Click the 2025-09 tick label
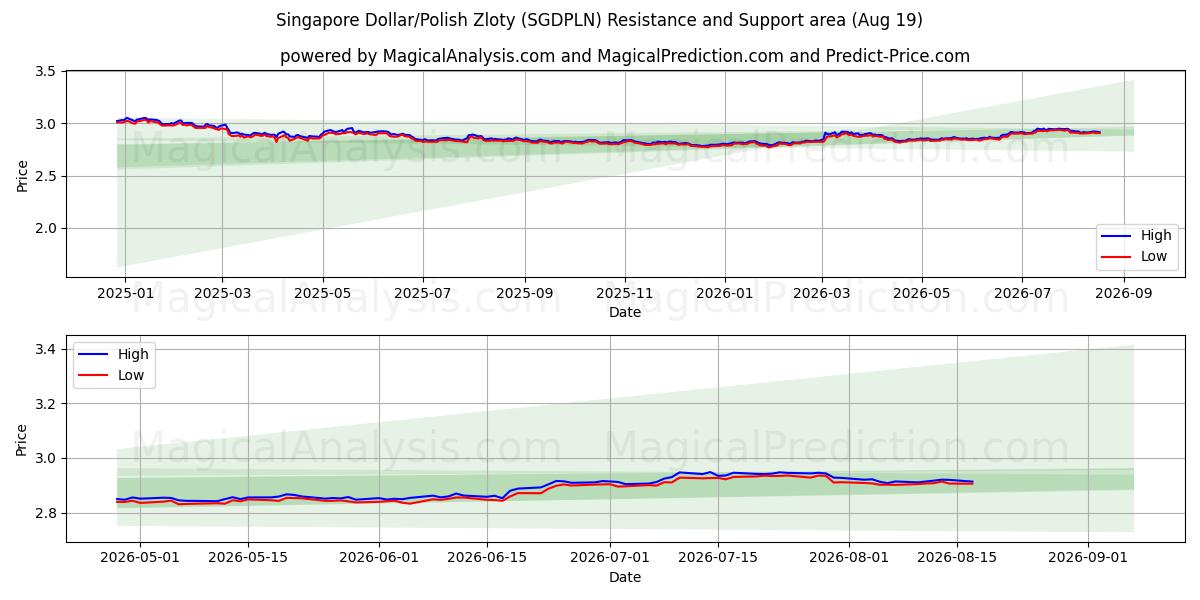This screenshot has height=600, width=1200. [x=525, y=294]
